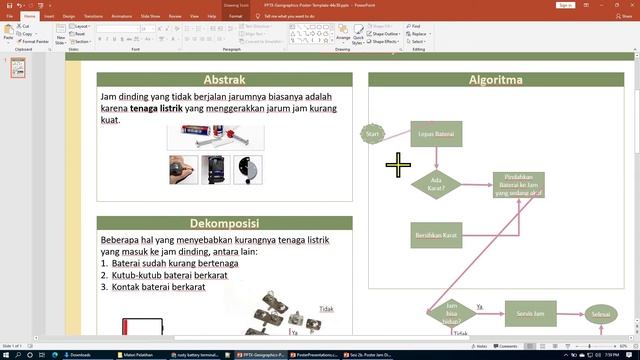This screenshot has width=640, height=360.
Task: Select the Start flowchart shape
Action: tap(372, 134)
